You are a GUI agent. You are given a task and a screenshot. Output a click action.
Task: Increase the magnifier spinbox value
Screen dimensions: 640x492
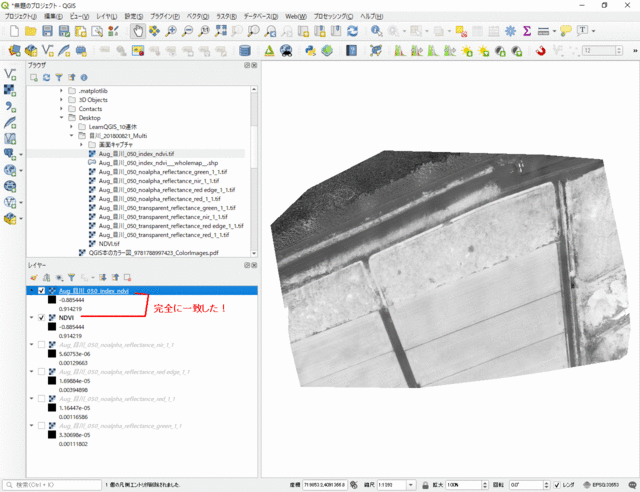tap(485, 483)
